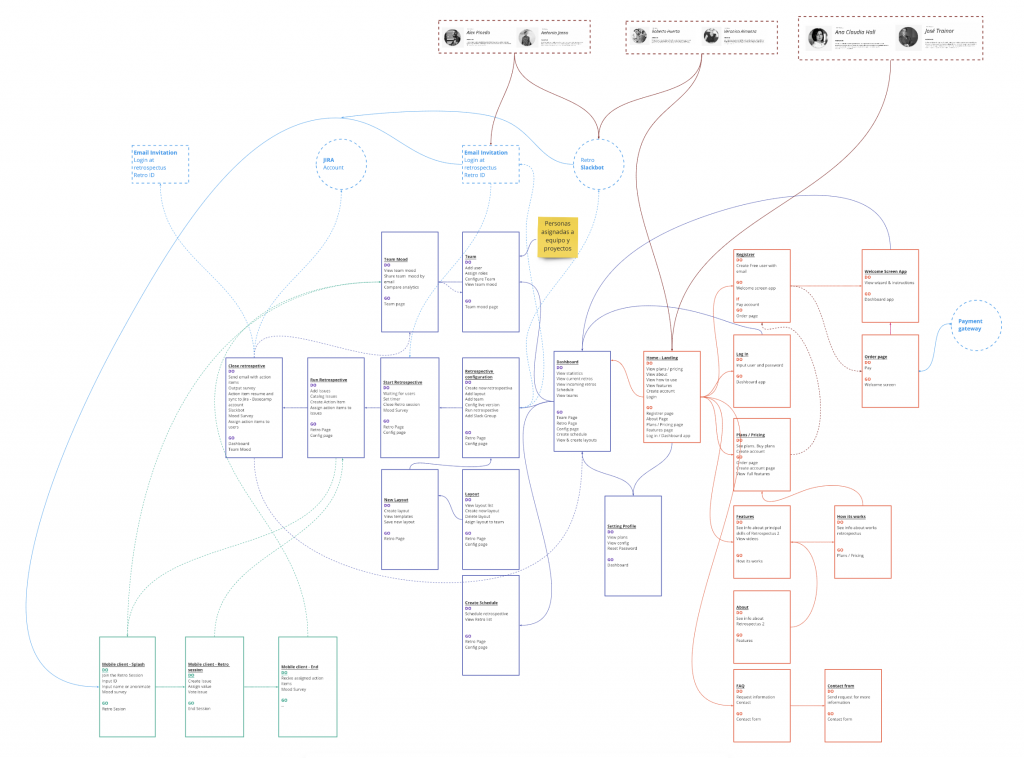Click Roberto Huerta's avatar icon
Screen dimensions: 1024x758
point(640,35)
